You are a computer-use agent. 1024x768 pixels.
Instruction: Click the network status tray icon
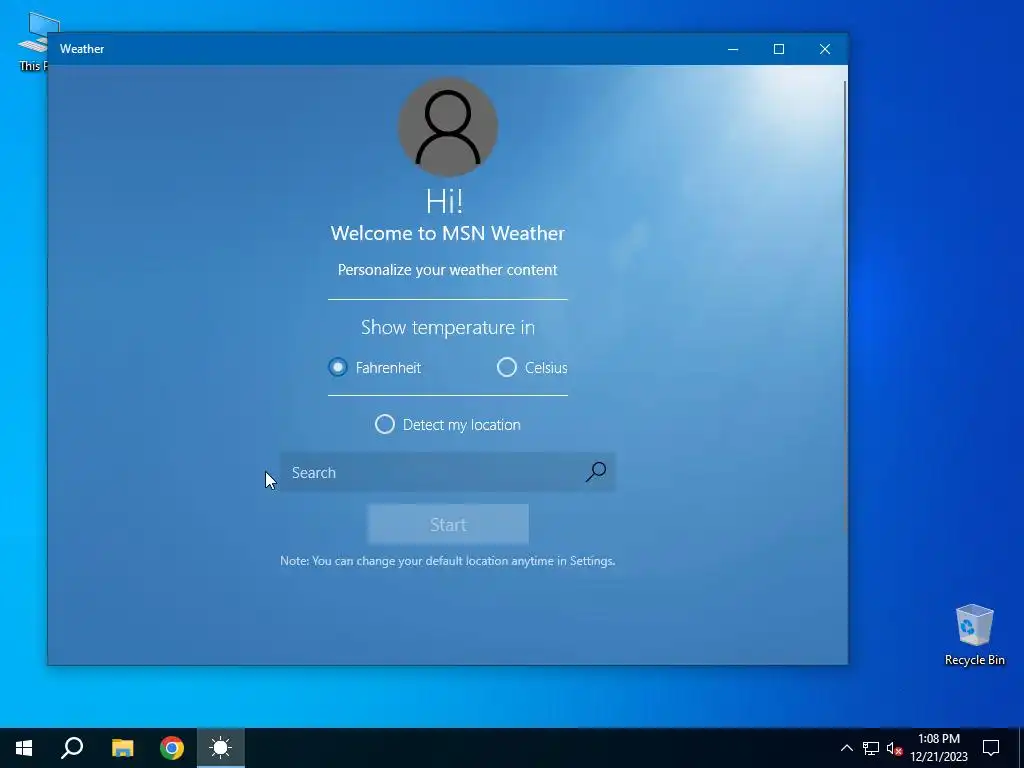[x=871, y=748]
